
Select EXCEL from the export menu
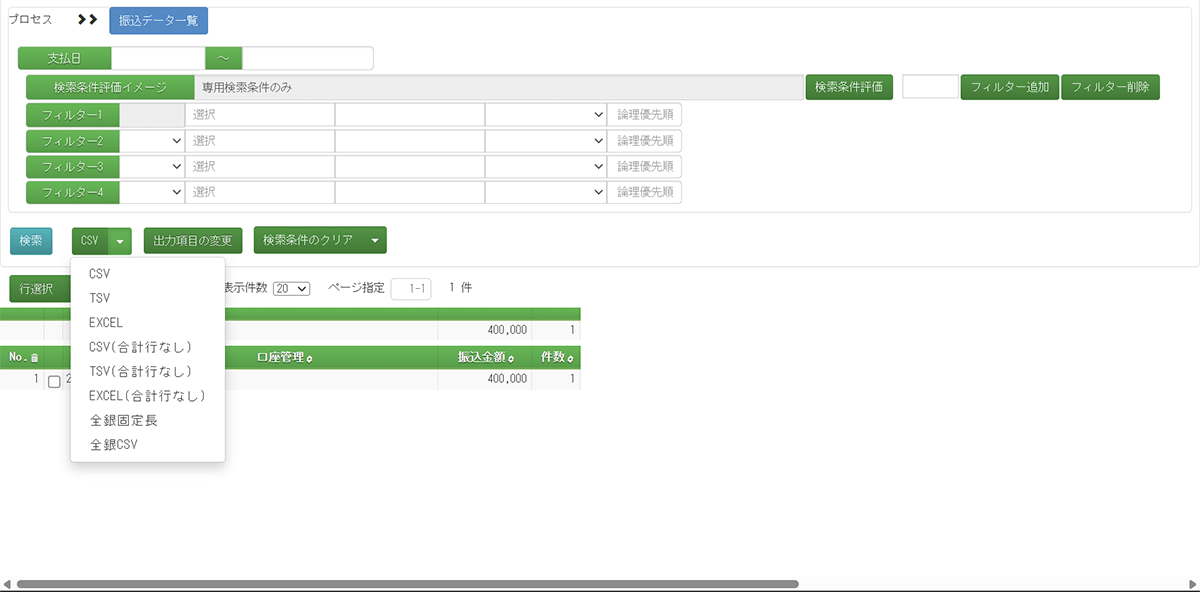tap(148, 323)
